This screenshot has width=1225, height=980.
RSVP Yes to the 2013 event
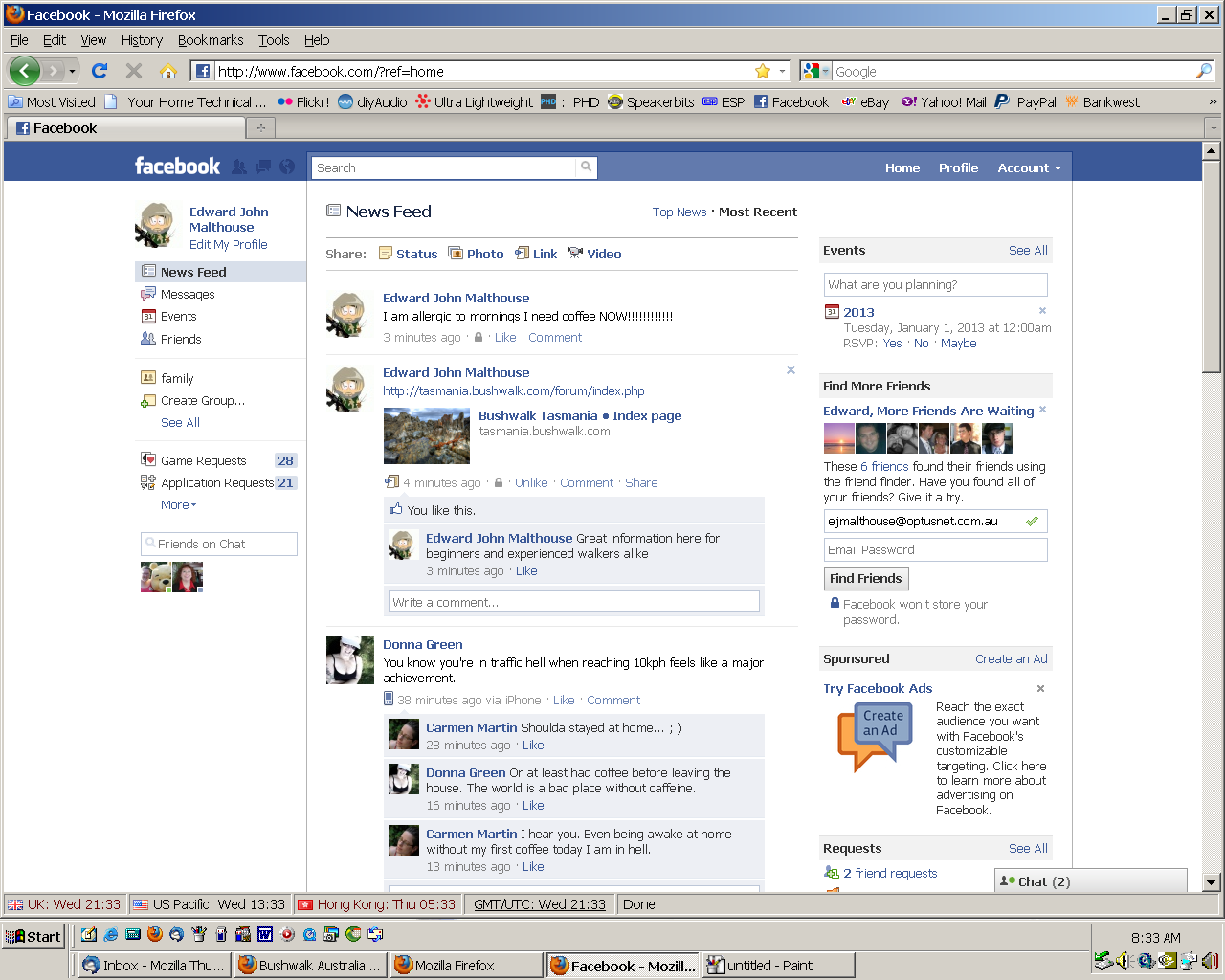click(892, 344)
